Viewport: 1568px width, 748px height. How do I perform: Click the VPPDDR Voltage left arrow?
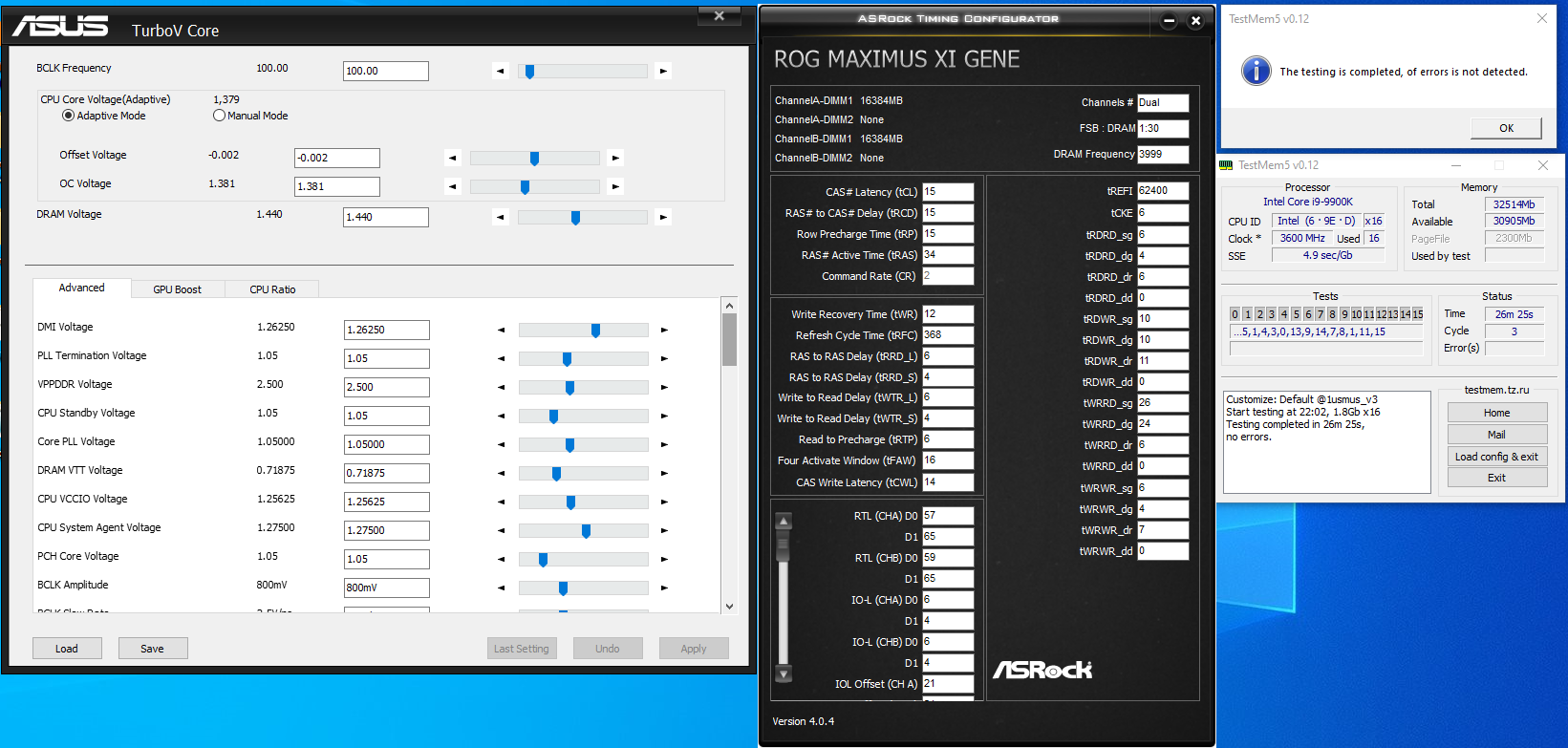(501, 387)
